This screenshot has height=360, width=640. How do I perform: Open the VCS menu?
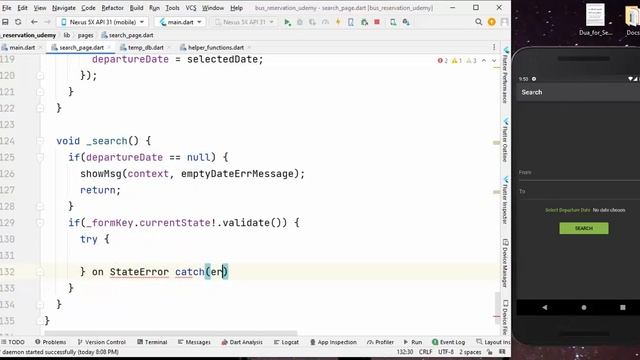191,8
